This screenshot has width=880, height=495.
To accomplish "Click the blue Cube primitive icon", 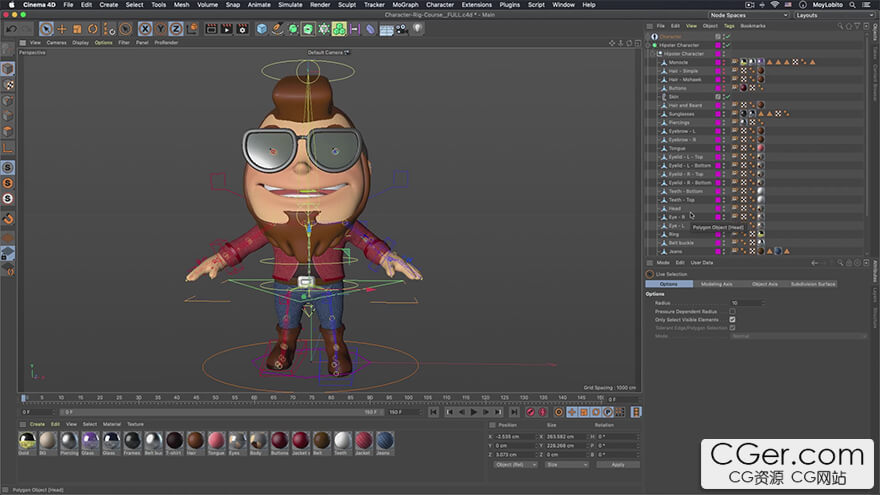I will (262, 29).
